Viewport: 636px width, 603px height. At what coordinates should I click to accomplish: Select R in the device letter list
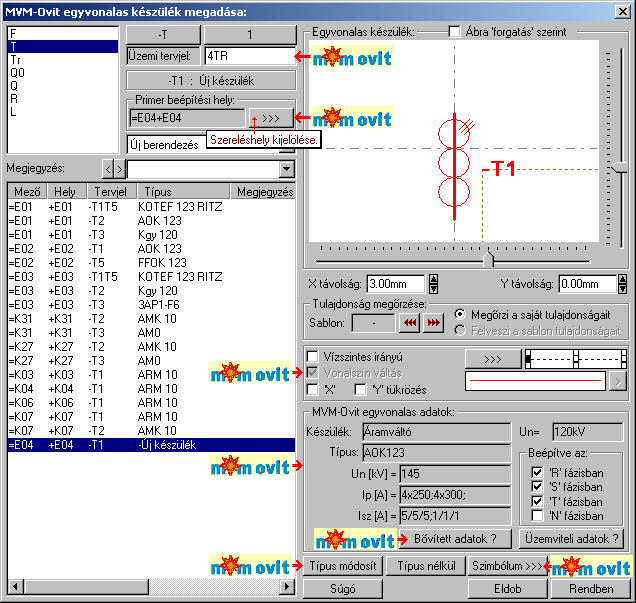[63, 99]
